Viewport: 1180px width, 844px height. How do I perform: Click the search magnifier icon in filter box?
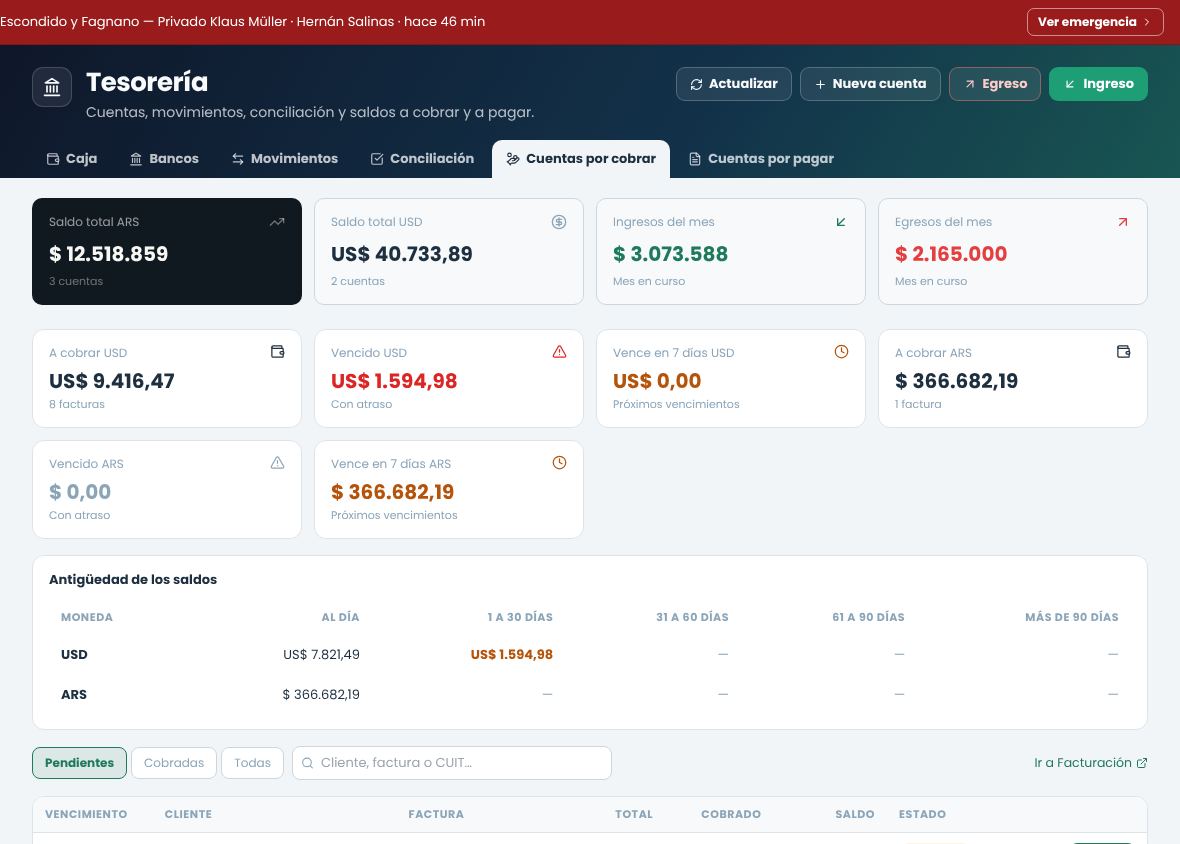tap(307, 763)
